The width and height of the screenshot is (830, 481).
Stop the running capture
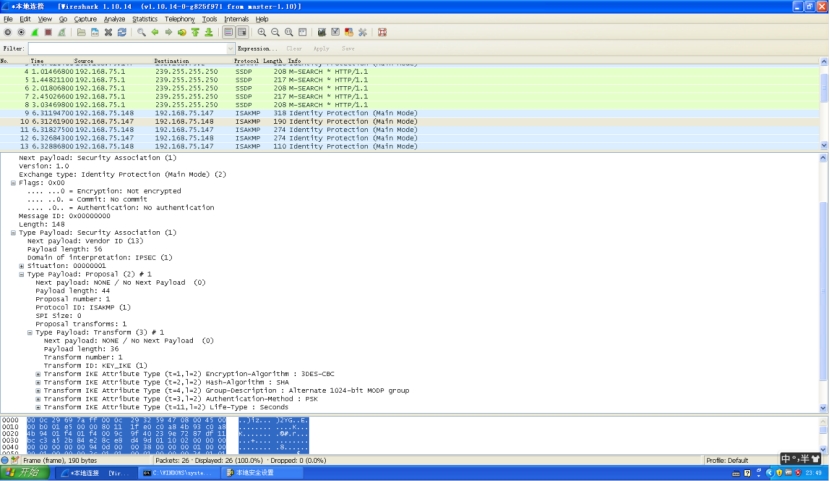pos(48,32)
